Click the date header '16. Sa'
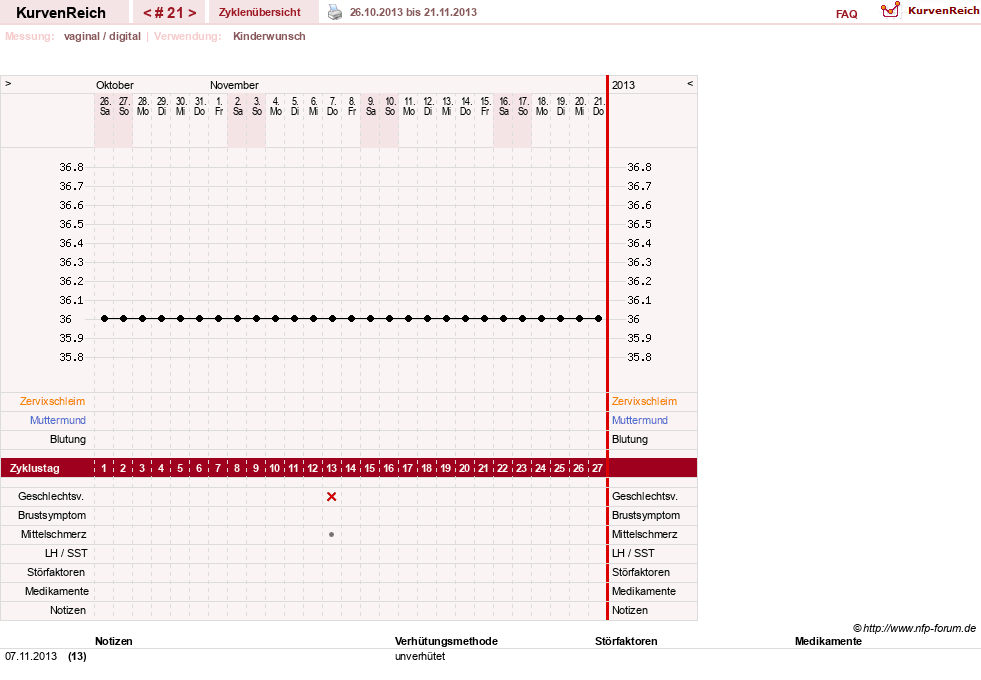 click(504, 106)
